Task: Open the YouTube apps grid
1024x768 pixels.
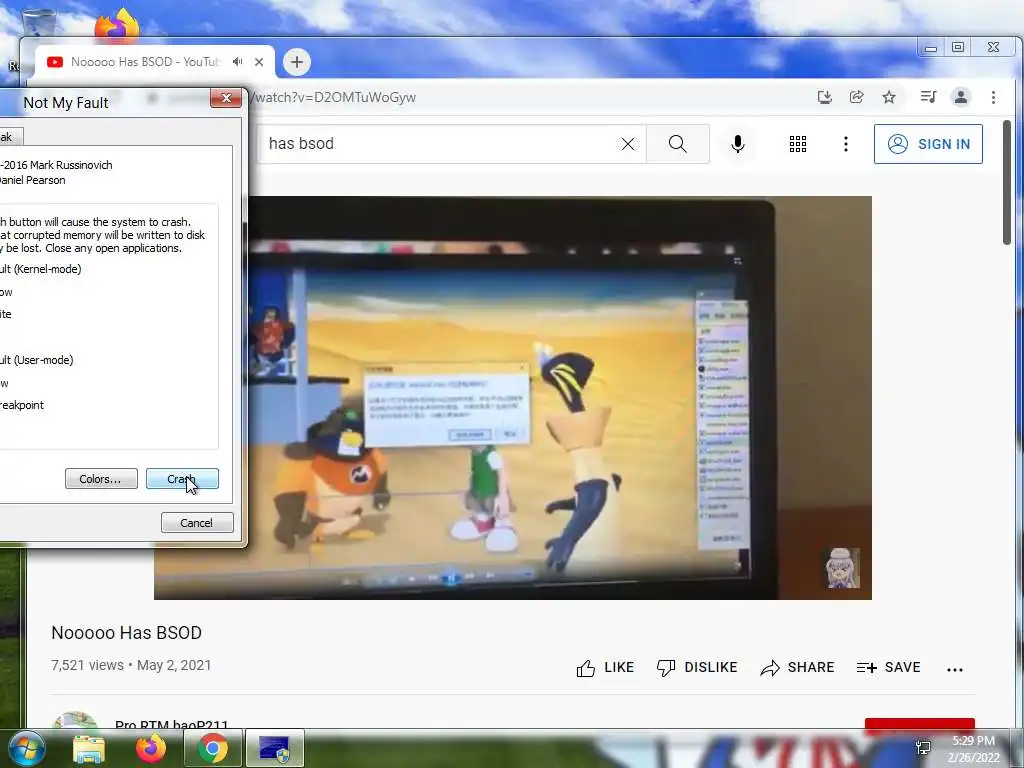Action: tap(797, 144)
